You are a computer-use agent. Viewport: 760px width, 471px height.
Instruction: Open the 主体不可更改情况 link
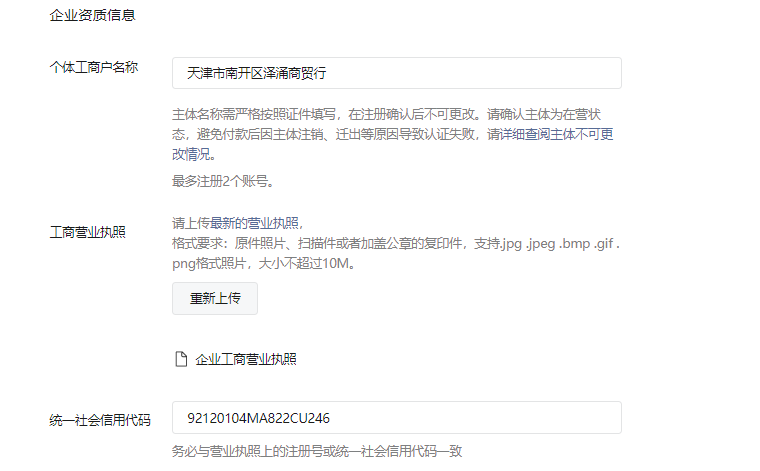393,144
